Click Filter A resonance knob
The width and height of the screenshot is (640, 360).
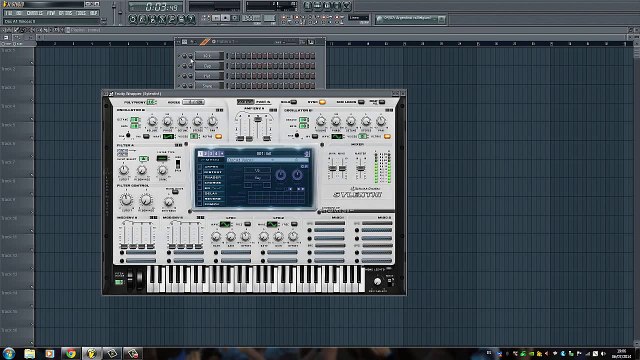pos(142,170)
